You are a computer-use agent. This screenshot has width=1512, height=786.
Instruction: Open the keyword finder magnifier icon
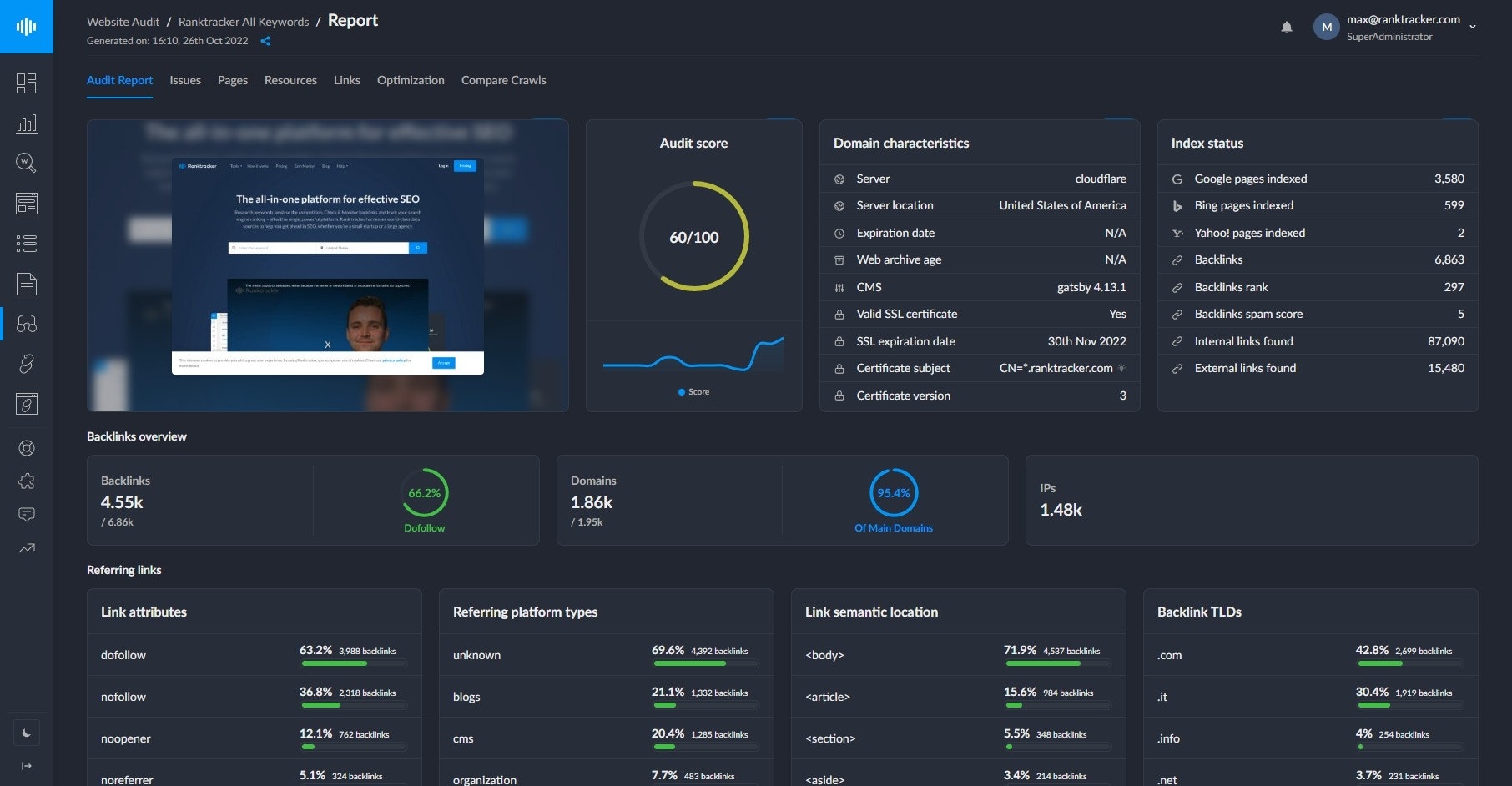[x=27, y=164]
